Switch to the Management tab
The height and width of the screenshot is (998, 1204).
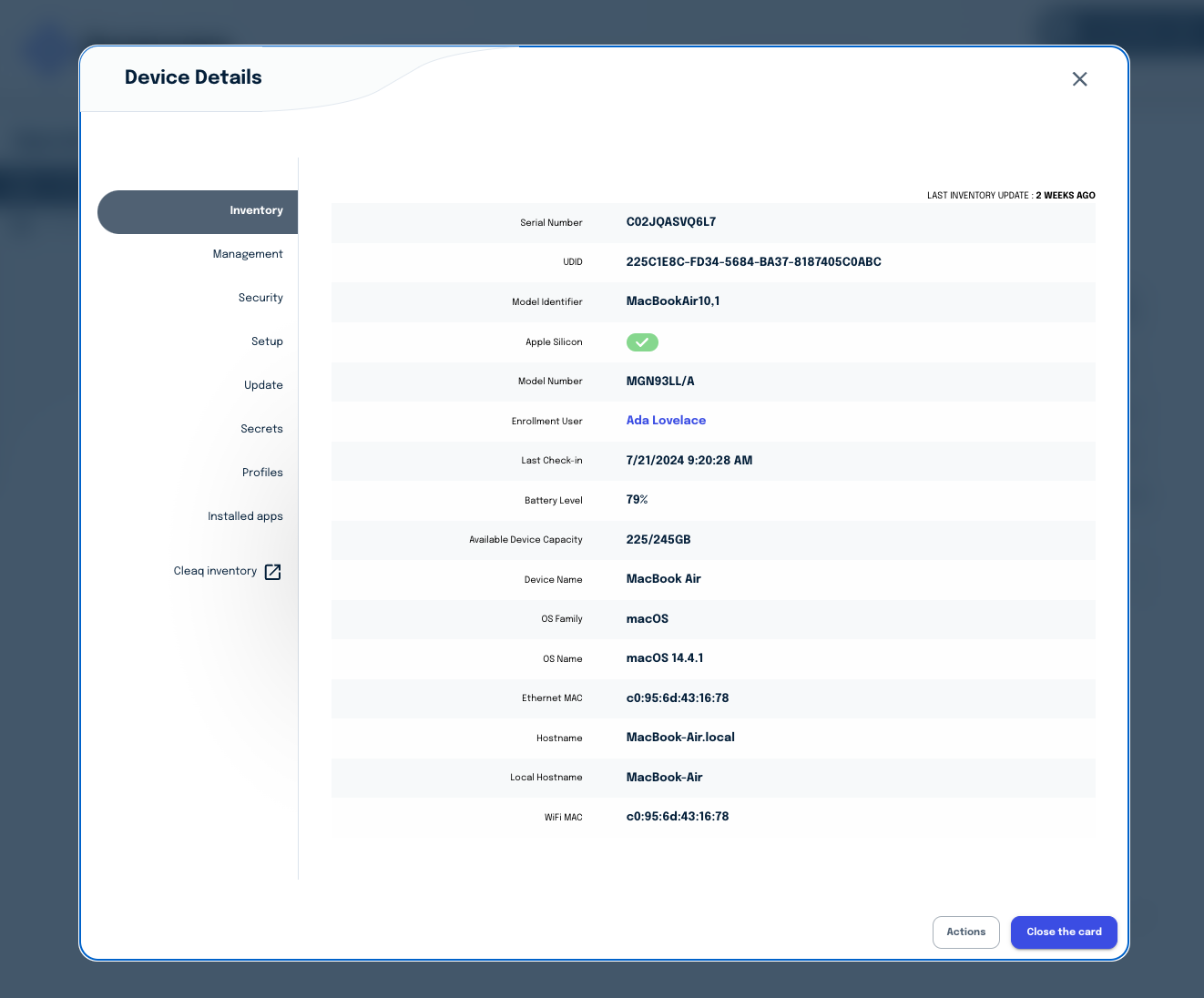tap(248, 254)
